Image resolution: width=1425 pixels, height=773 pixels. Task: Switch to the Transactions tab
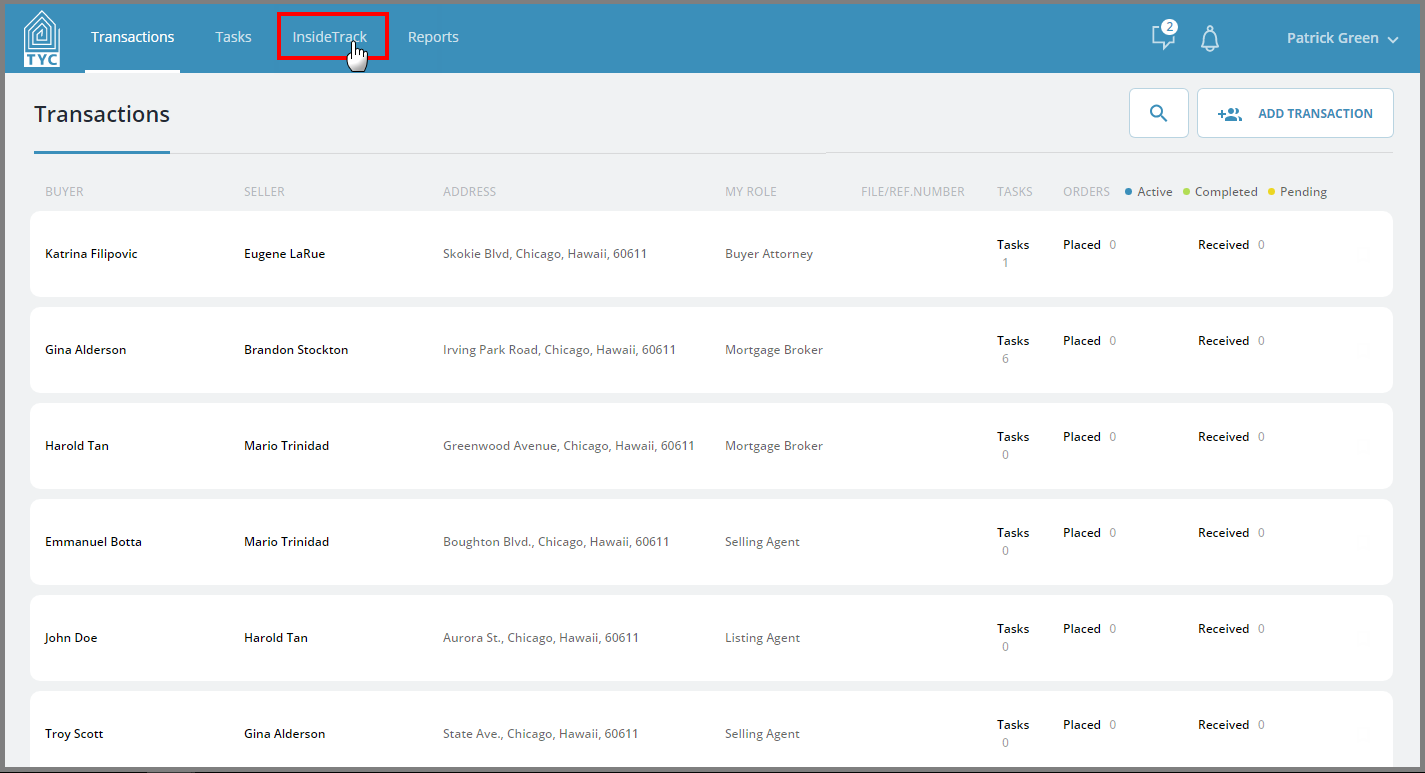point(133,37)
